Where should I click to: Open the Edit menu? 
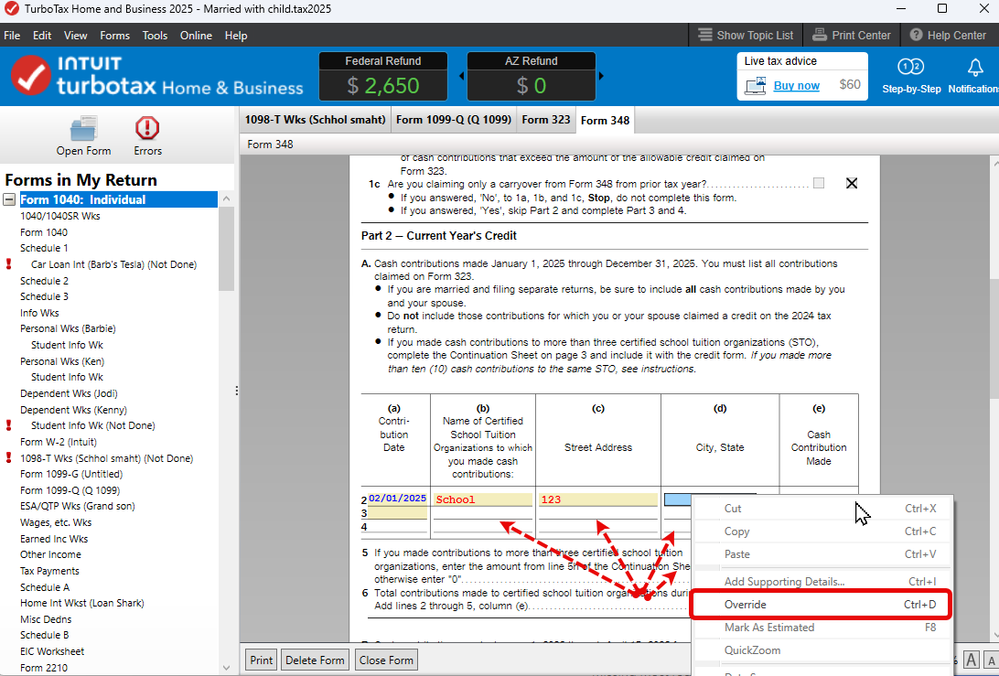42,36
